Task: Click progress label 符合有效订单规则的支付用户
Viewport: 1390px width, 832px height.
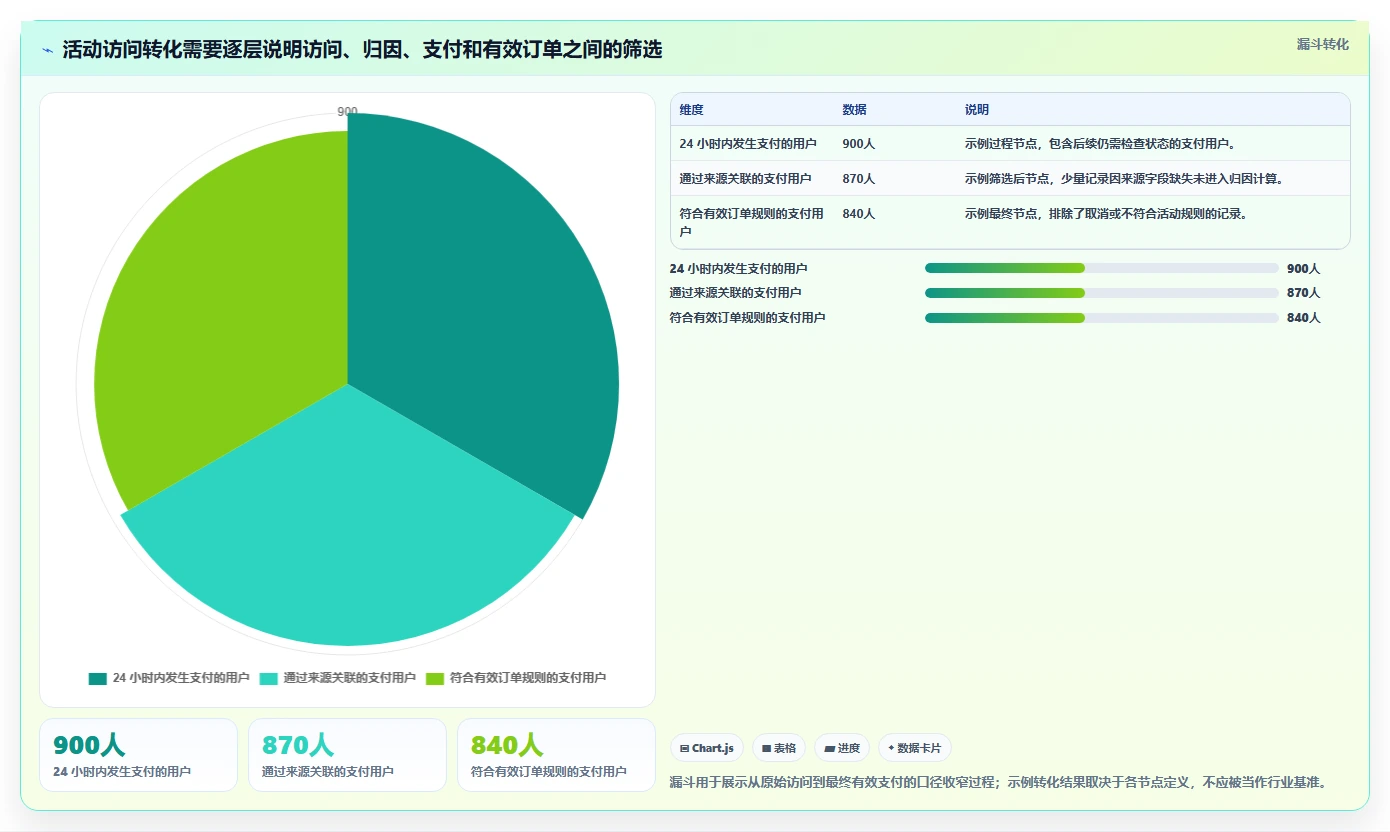Action: (747, 318)
